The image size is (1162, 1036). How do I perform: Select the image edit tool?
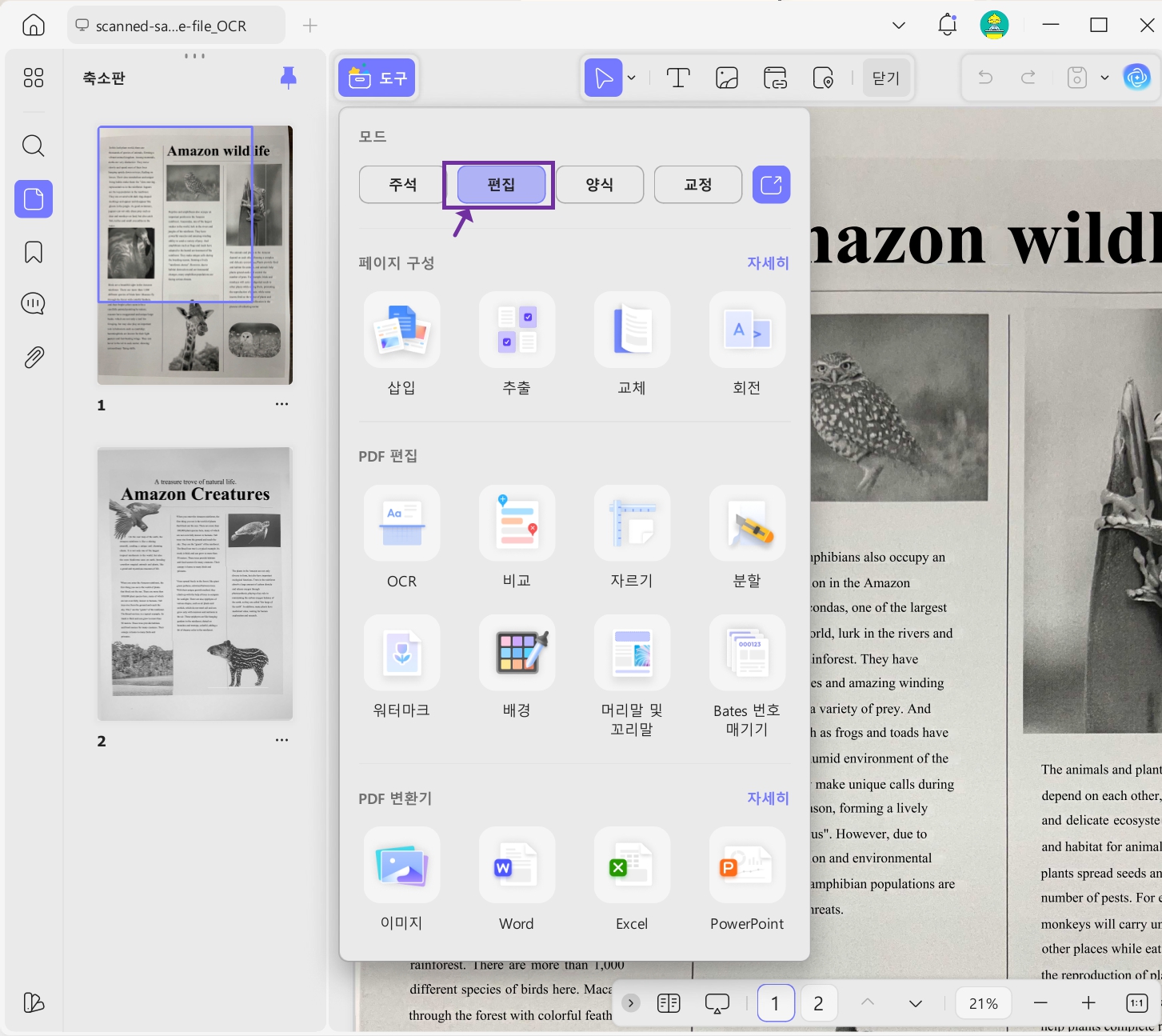[x=727, y=78]
